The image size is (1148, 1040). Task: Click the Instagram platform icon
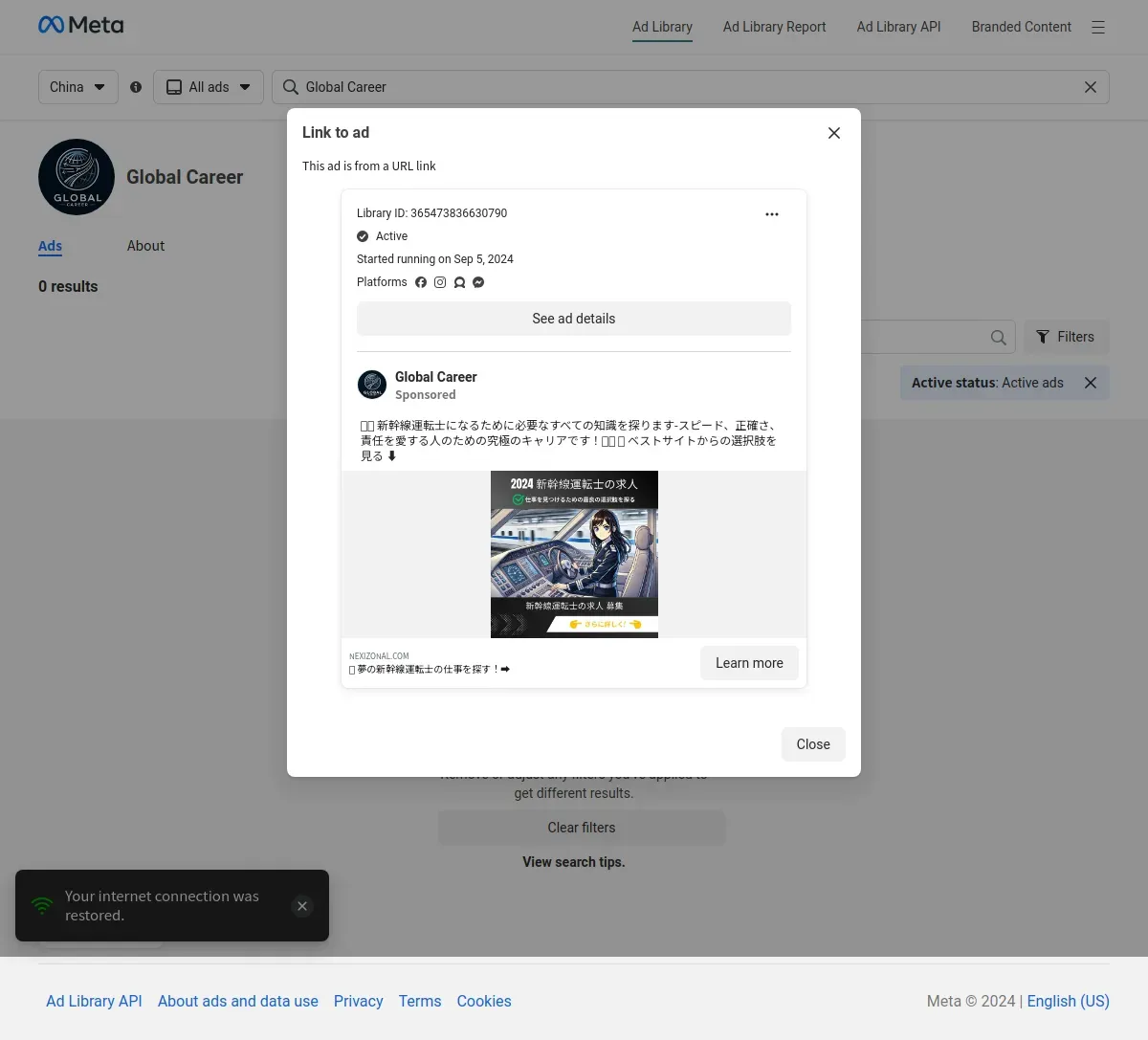(440, 282)
